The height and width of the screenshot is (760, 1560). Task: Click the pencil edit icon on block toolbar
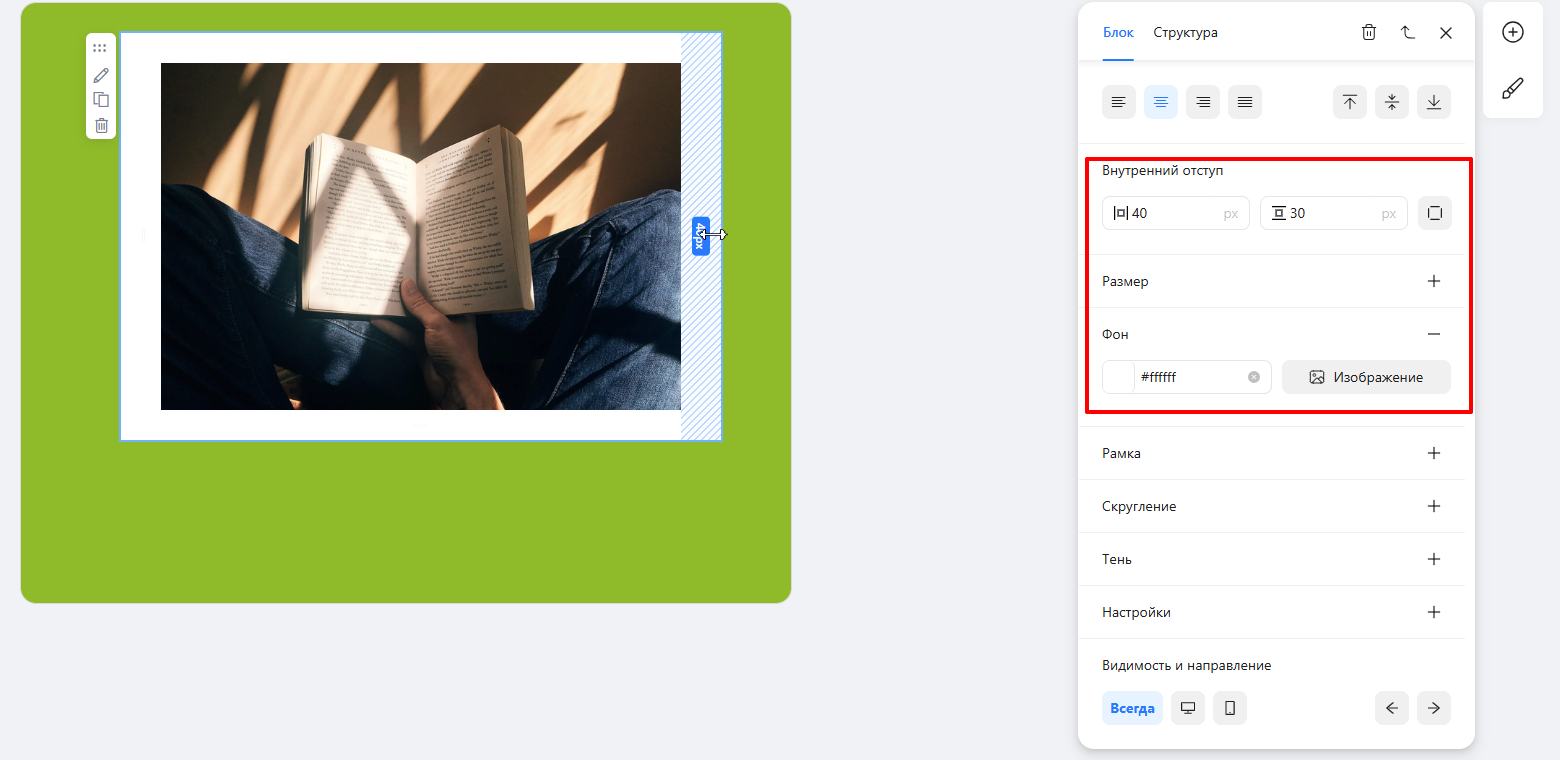click(x=101, y=75)
